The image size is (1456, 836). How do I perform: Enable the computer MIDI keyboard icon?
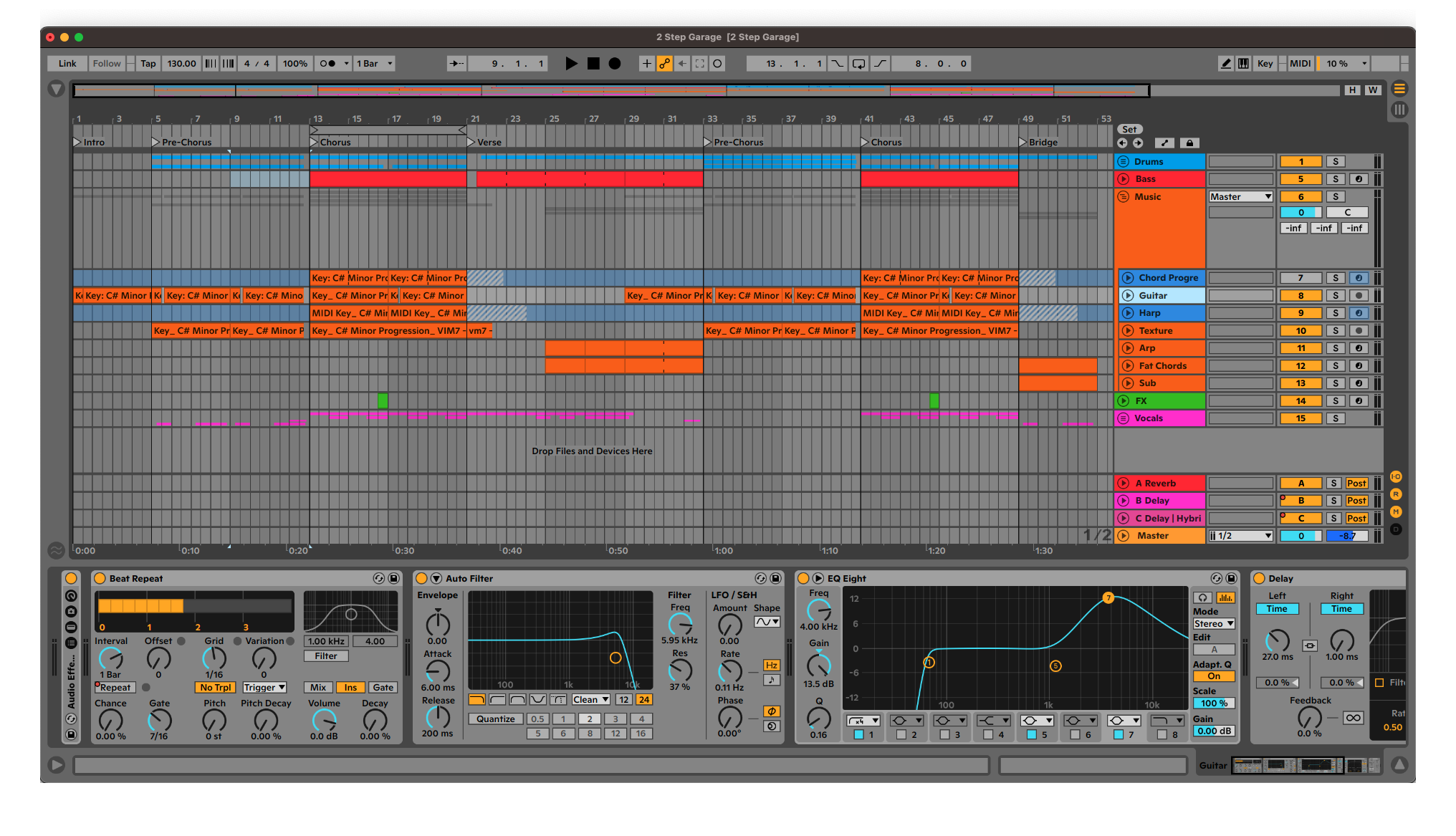click(1244, 64)
